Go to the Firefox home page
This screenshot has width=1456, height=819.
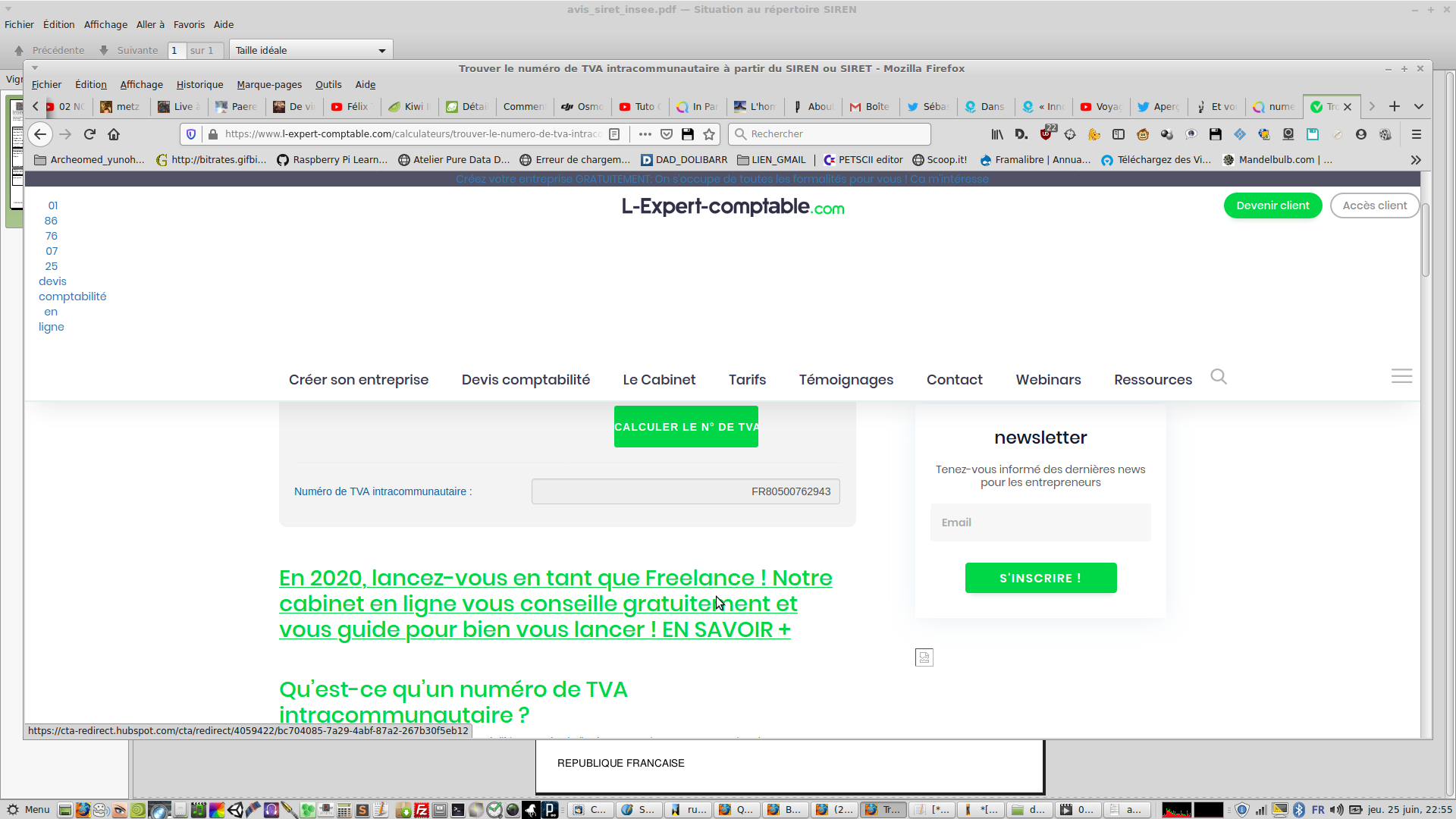[x=114, y=134]
